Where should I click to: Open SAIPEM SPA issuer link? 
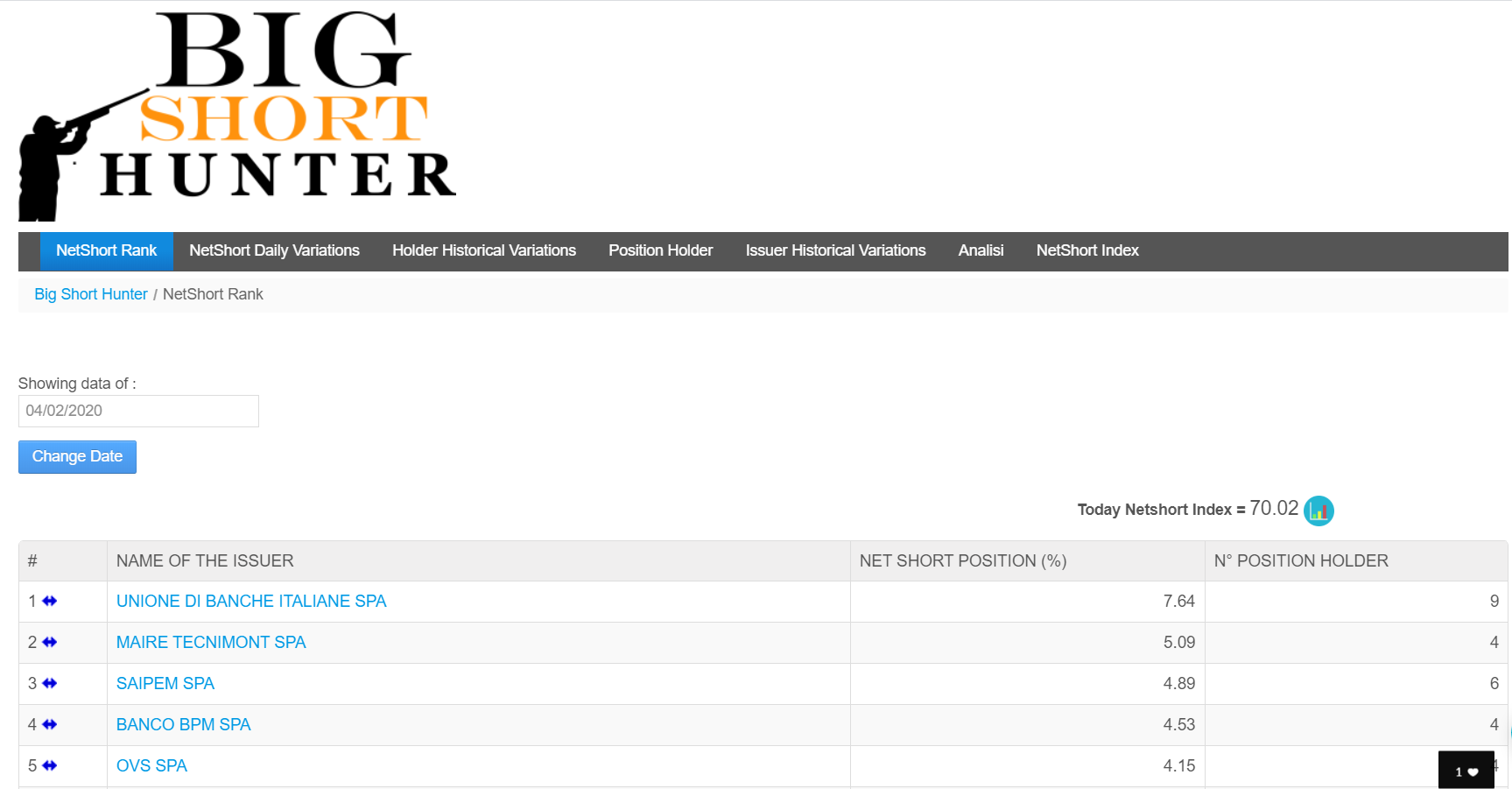165,684
